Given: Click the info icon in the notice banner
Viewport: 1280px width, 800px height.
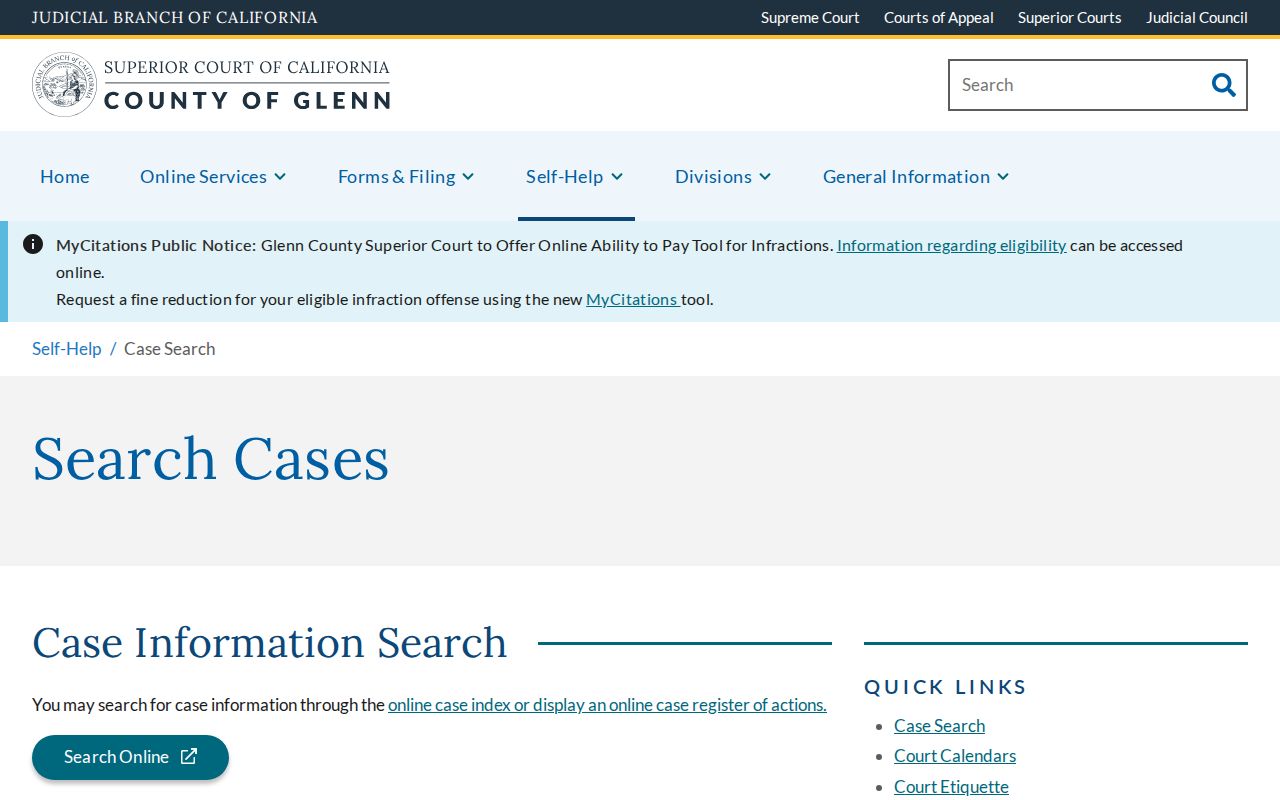Looking at the screenshot, I should 33,244.
